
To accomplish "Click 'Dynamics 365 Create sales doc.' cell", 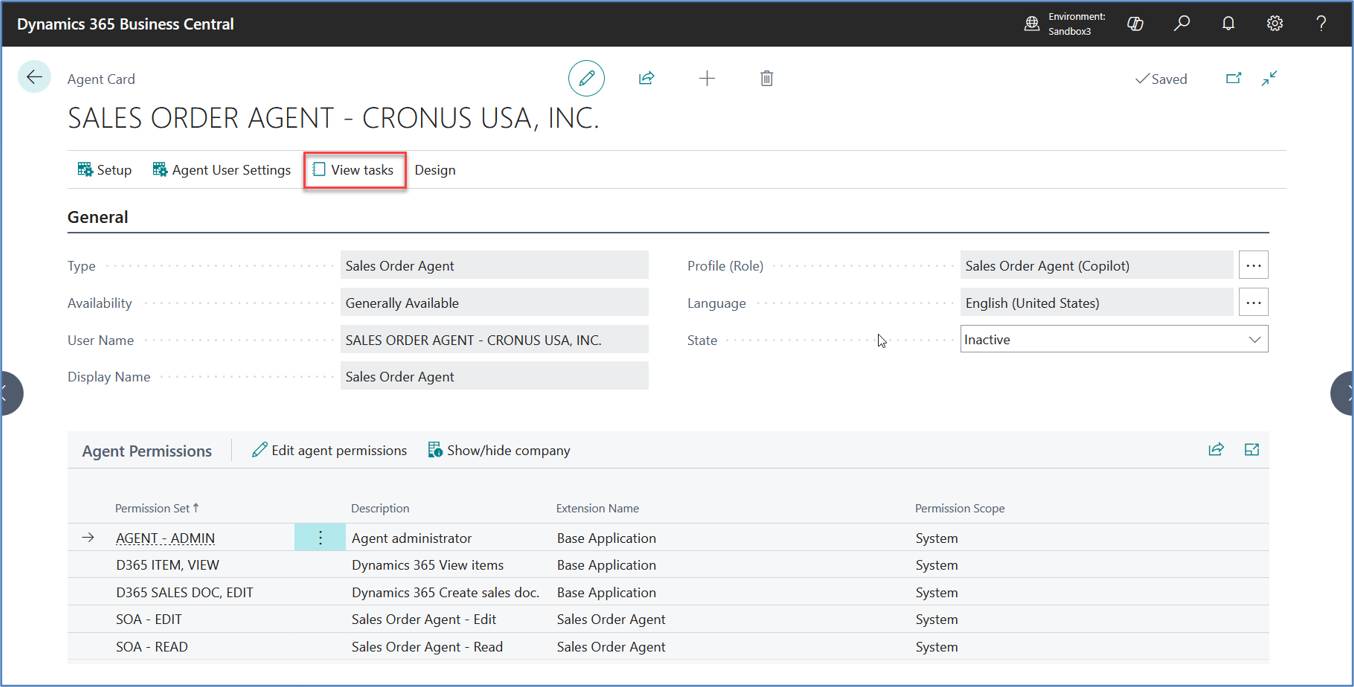I will [x=445, y=592].
